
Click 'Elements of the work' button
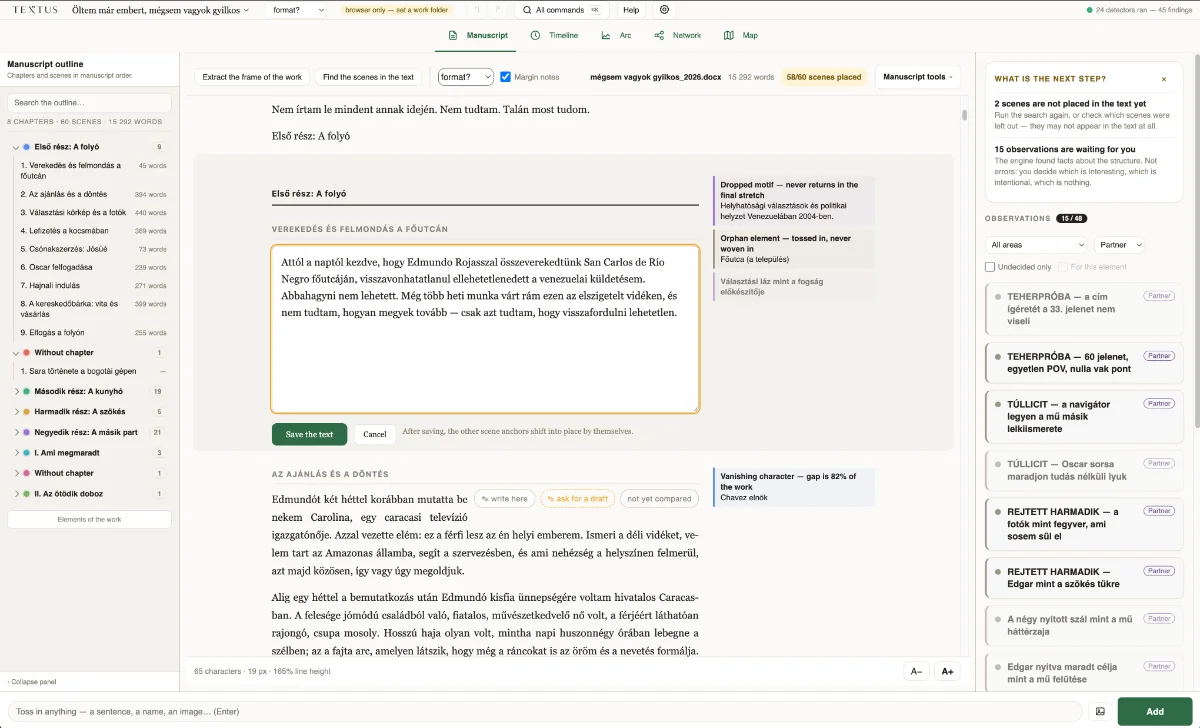point(89,520)
